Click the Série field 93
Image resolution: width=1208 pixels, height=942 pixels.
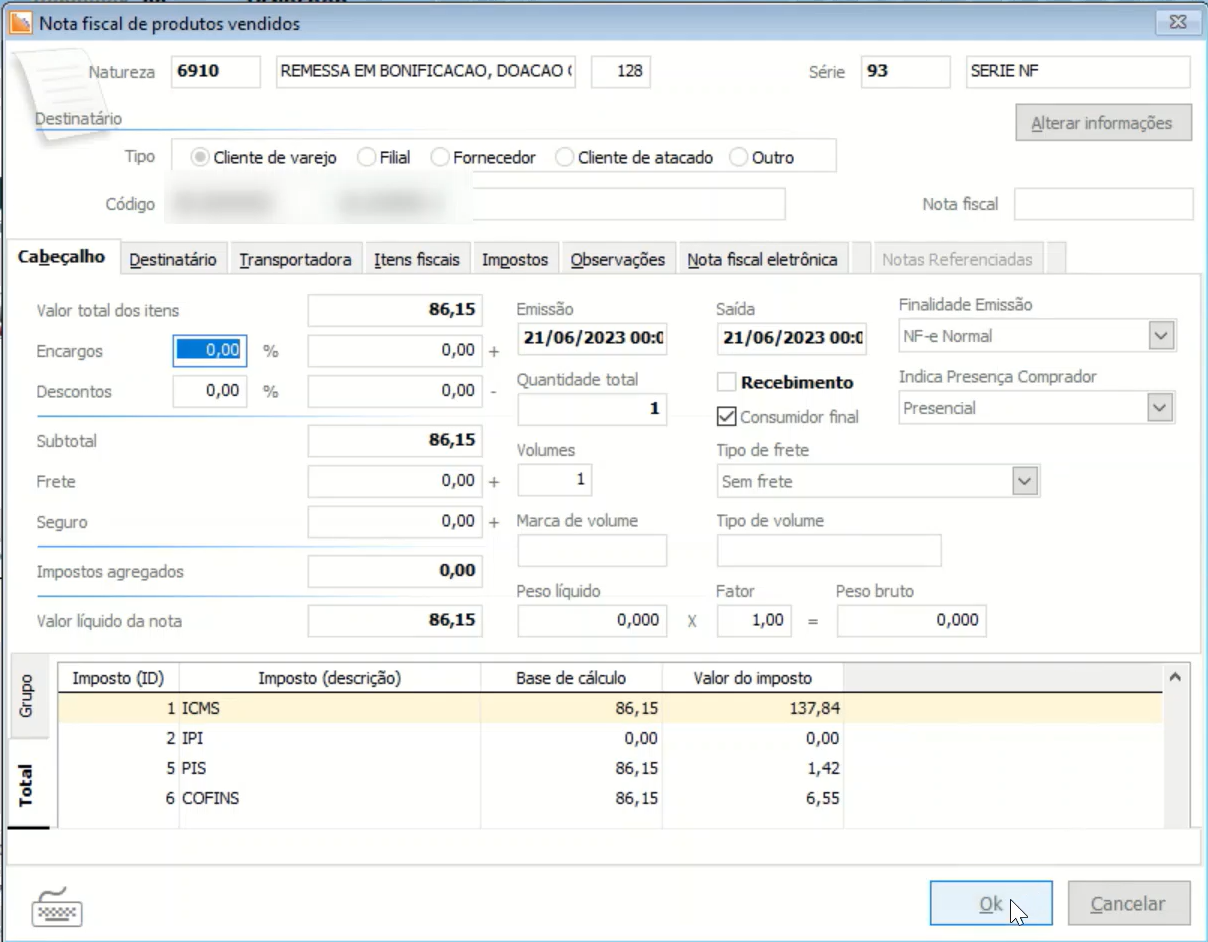(905, 72)
